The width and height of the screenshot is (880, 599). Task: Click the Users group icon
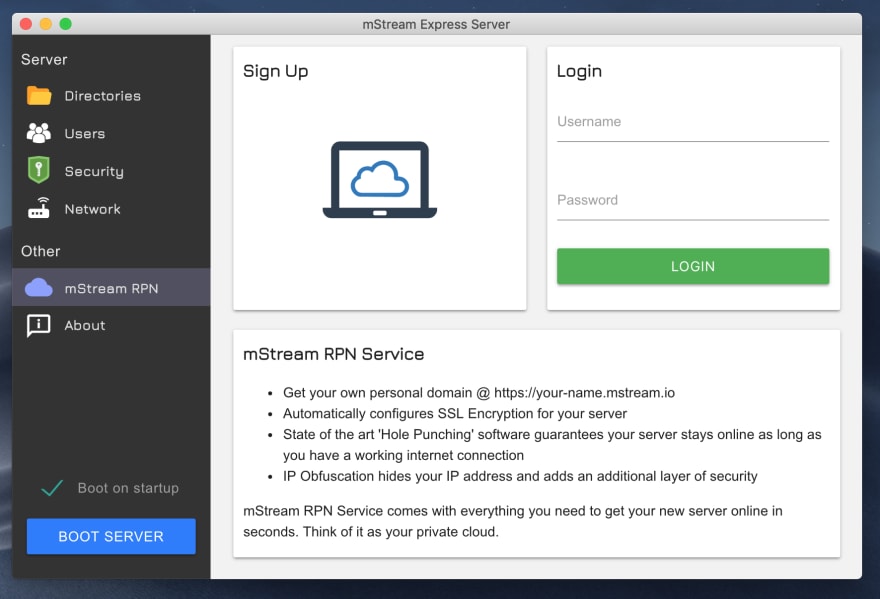pyautogui.click(x=39, y=133)
